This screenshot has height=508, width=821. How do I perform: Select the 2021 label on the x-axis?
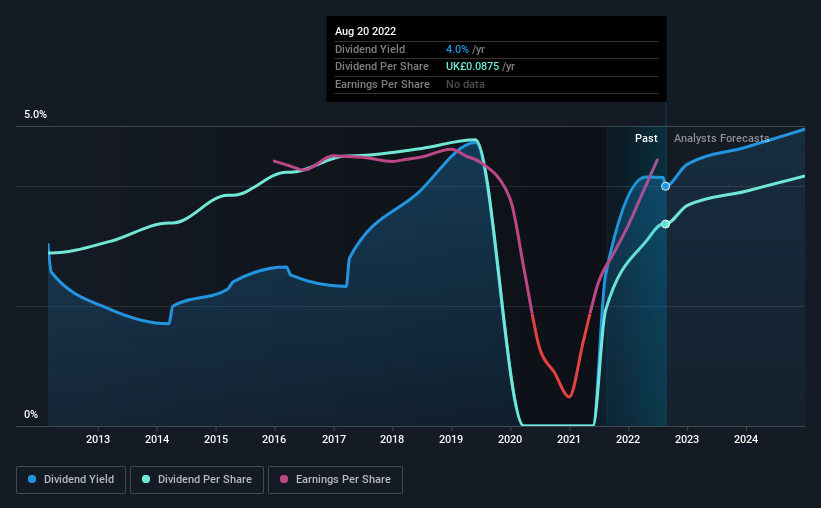point(569,439)
